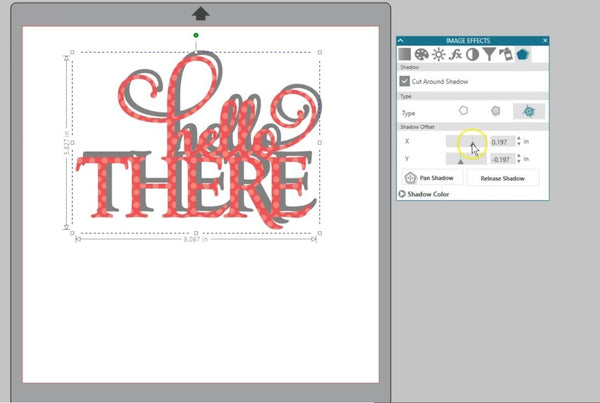The height and width of the screenshot is (403, 600).
Task: Click the bottom-right selection handle
Action: (320, 233)
